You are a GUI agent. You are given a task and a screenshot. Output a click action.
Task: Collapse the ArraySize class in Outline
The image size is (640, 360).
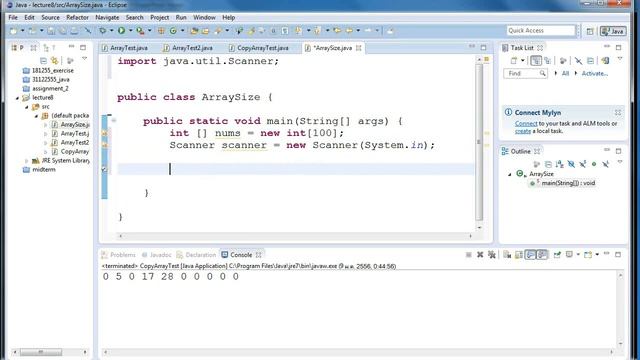click(x=509, y=174)
